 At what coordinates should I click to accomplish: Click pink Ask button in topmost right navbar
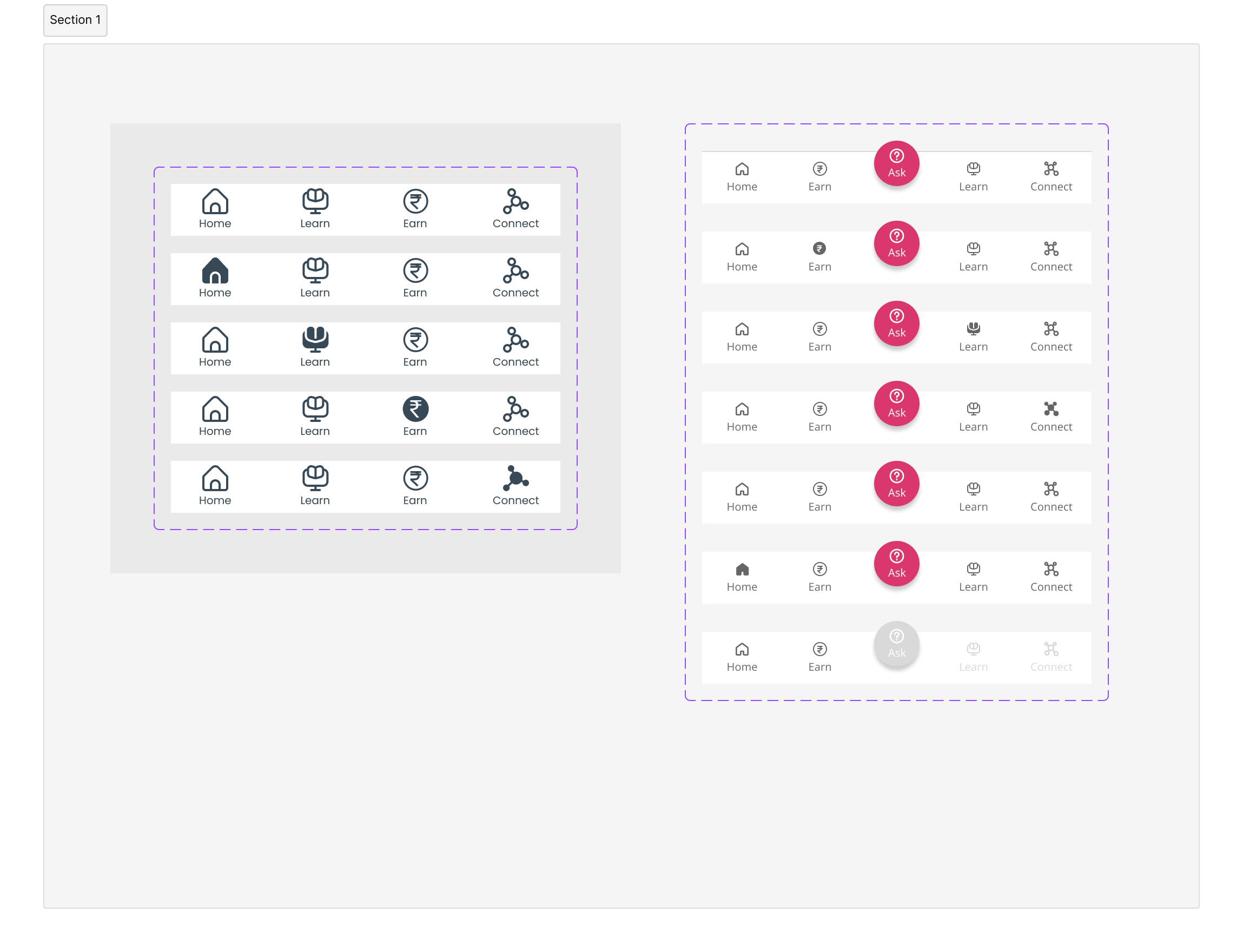896,163
